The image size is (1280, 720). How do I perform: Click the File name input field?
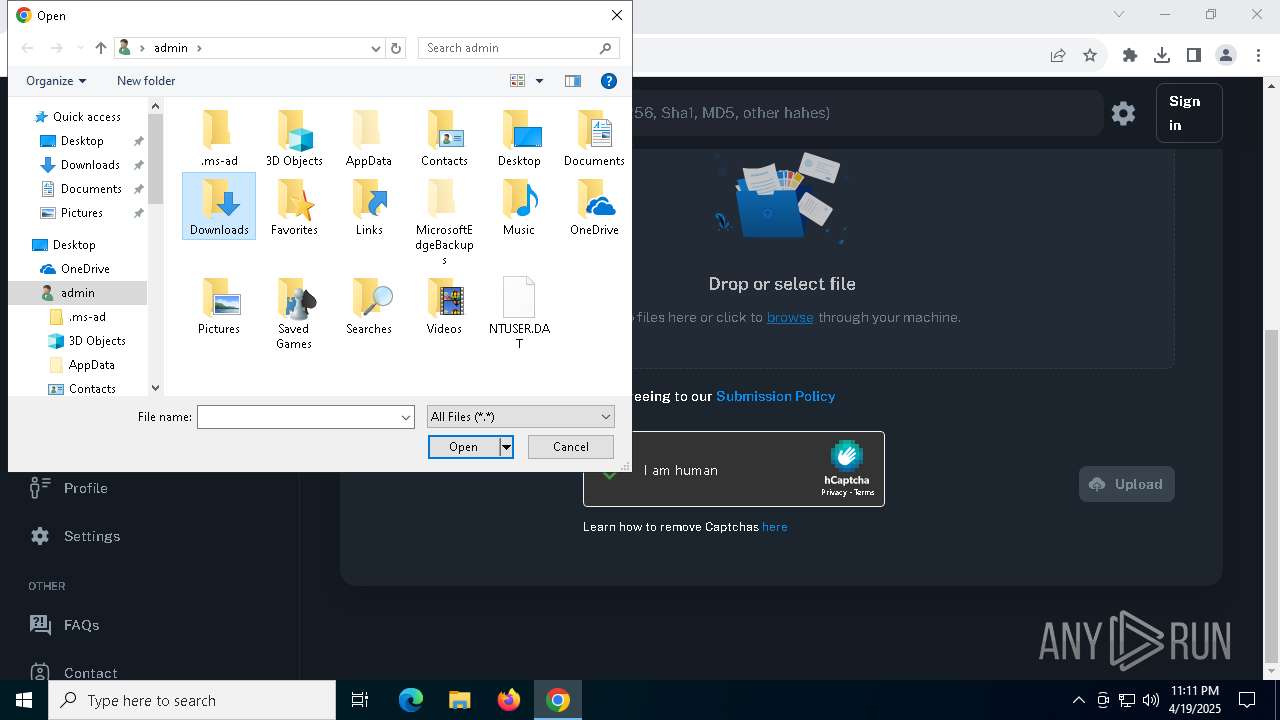click(298, 417)
